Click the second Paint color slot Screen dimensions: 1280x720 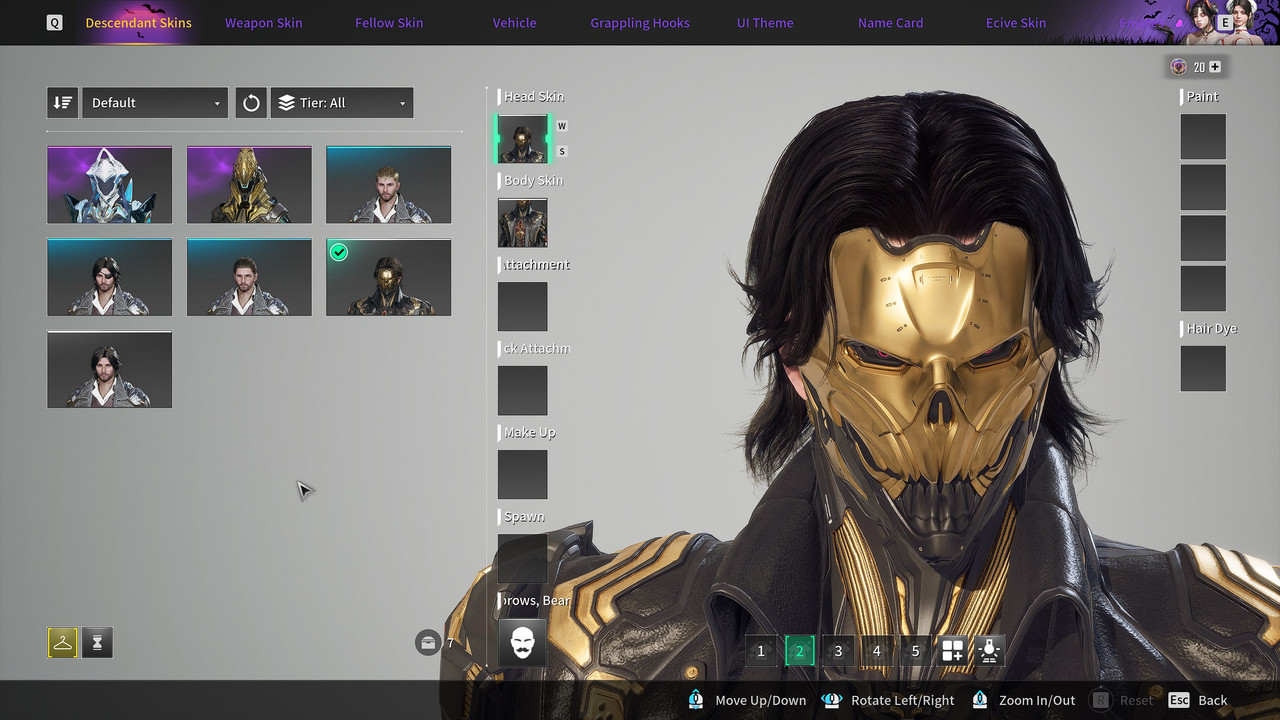click(1203, 187)
